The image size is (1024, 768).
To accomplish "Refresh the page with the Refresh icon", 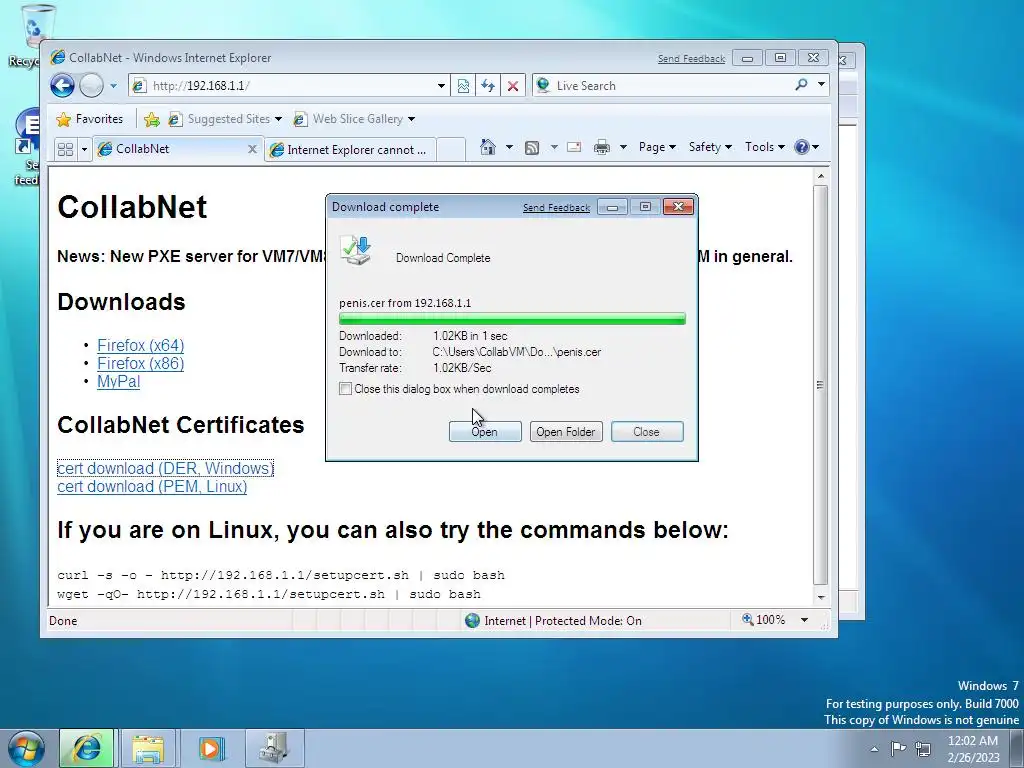I will point(488,86).
